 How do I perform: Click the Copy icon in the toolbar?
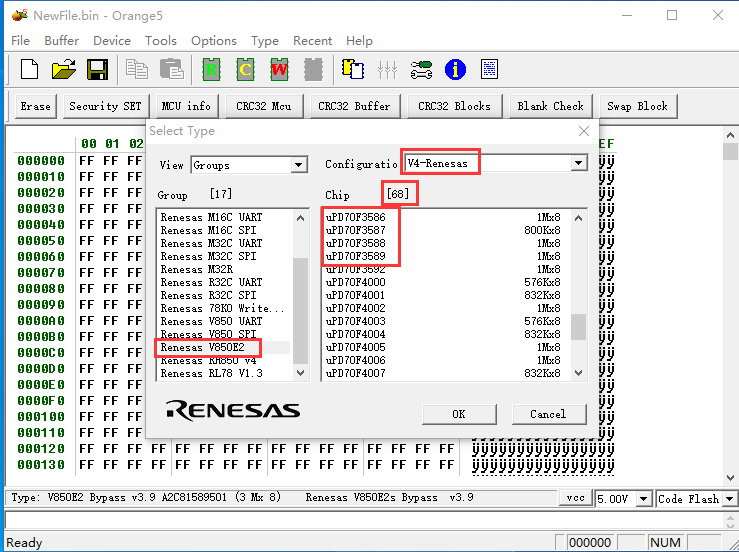[x=137, y=70]
